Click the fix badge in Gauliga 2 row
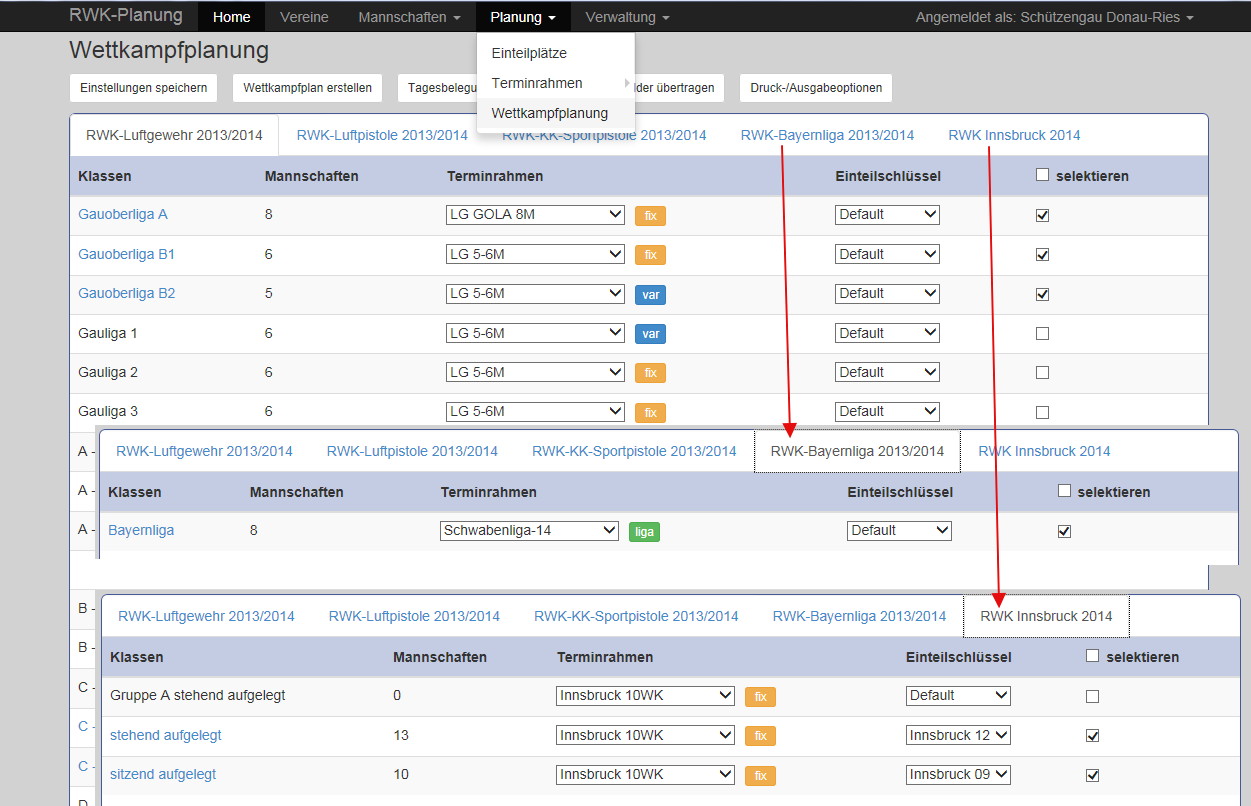Viewport: 1251px width, 806px height. [650, 373]
